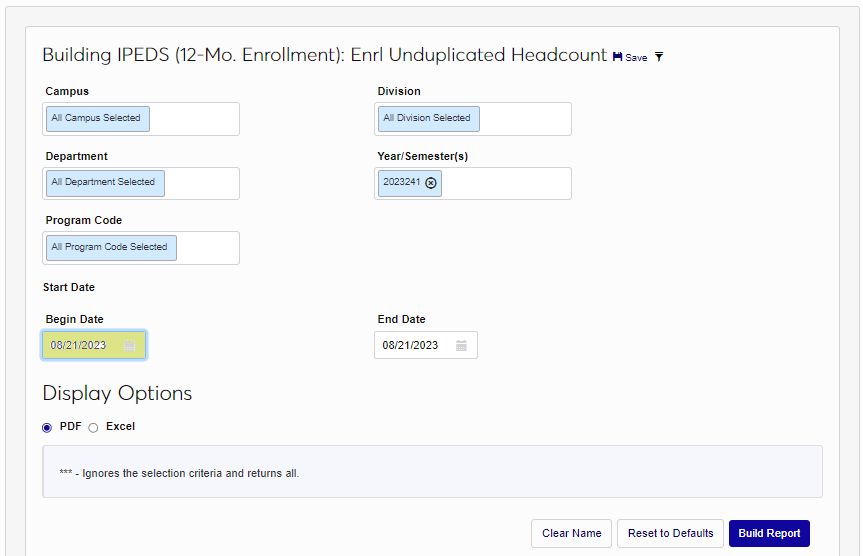
Task: Open the Program Code selection box
Action: [141, 248]
